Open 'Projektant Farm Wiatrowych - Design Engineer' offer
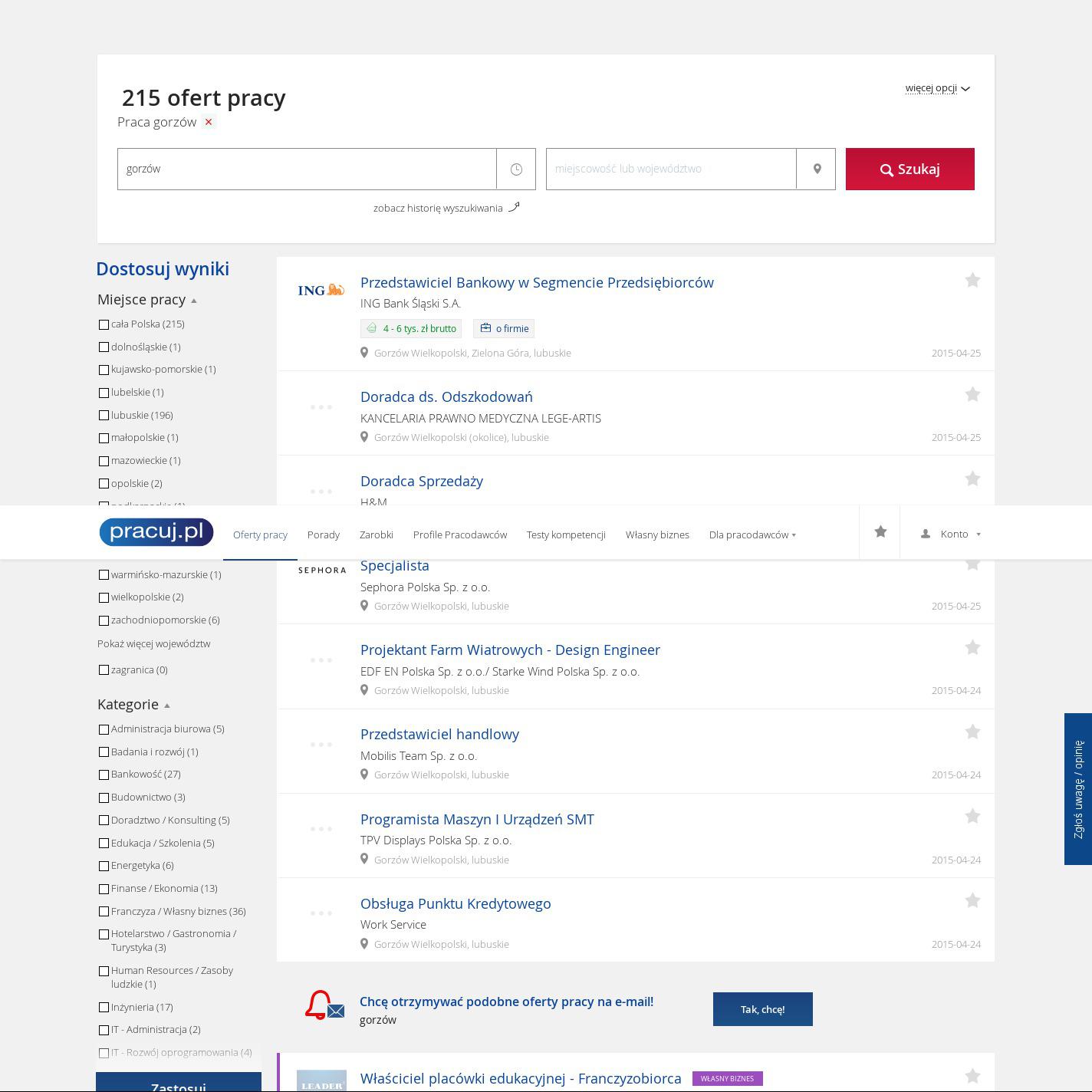 point(510,650)
